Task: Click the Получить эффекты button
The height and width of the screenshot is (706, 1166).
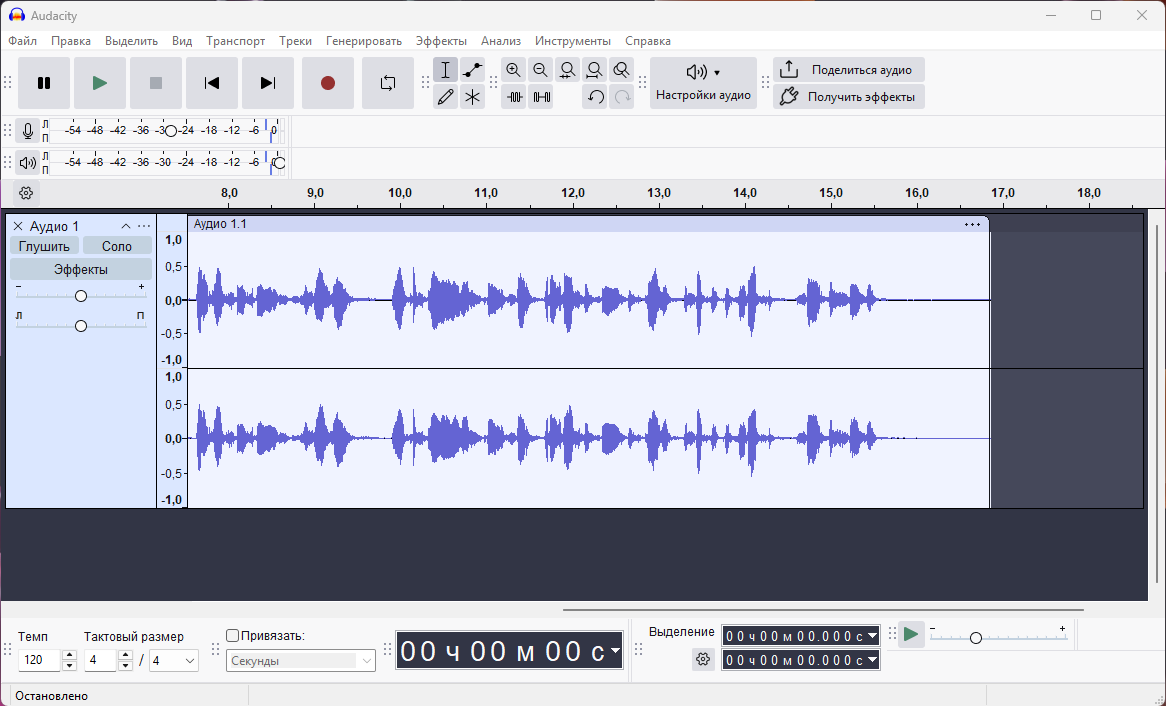Action: [x=849, y=97]
